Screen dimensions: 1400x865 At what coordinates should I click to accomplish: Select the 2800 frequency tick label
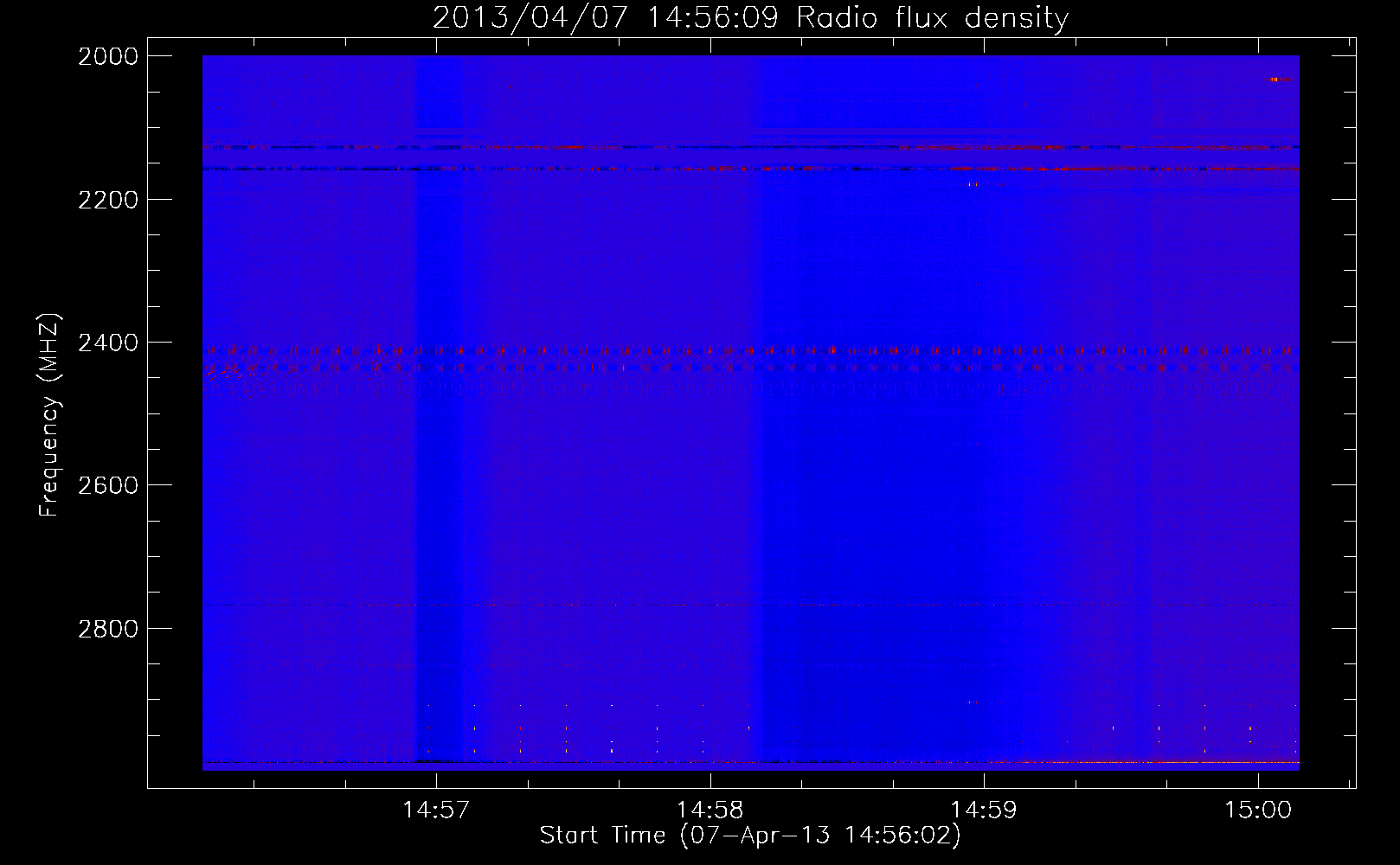[x=108, y=629]
